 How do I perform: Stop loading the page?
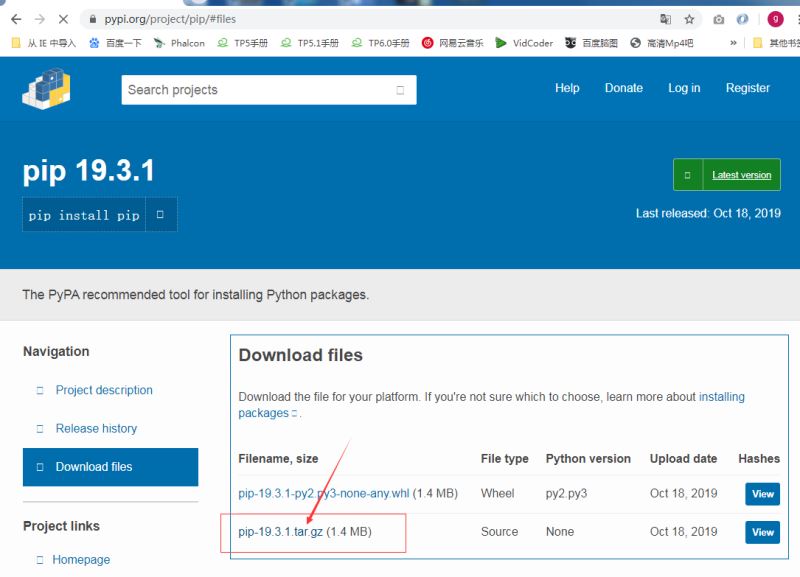tap(63, 19)
